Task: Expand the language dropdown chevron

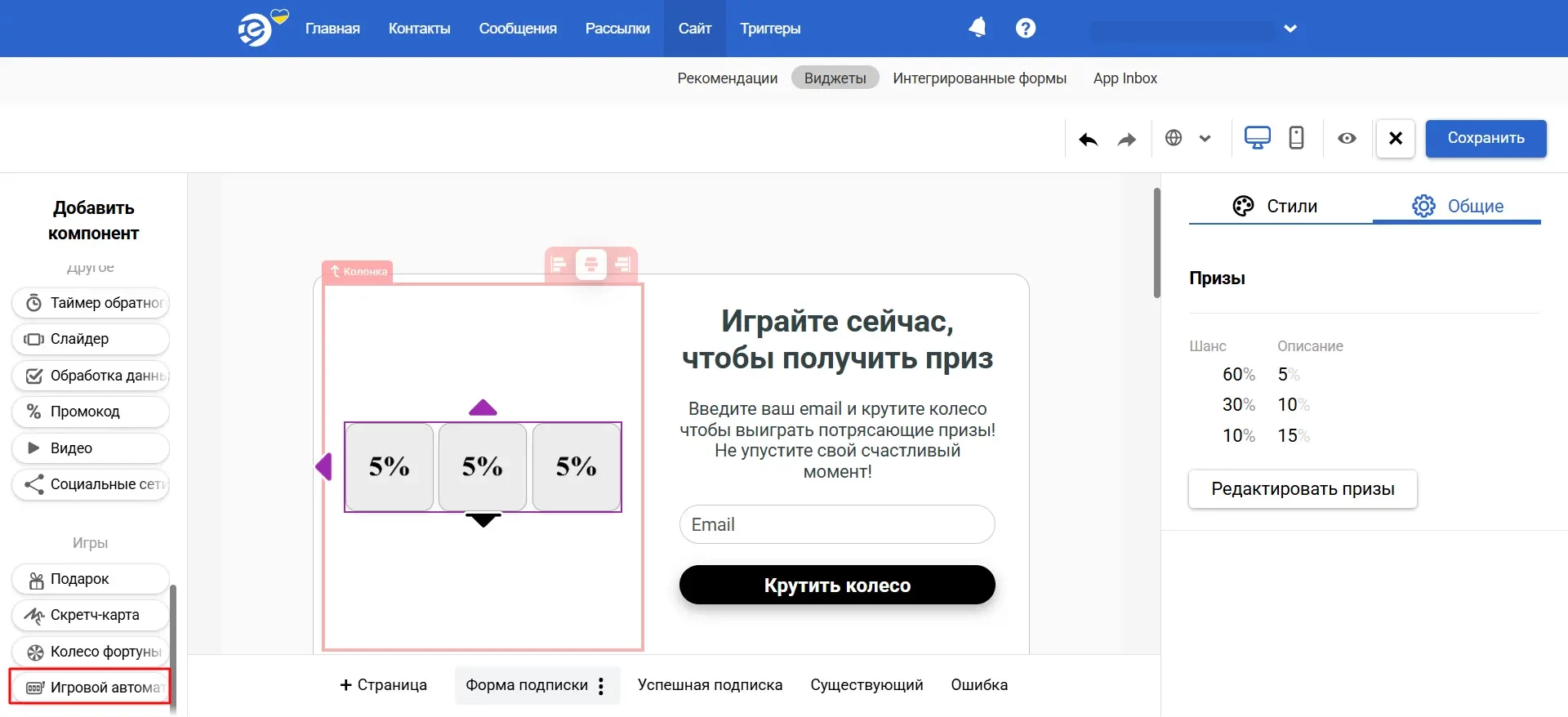Action: (x=1205, y=138)
